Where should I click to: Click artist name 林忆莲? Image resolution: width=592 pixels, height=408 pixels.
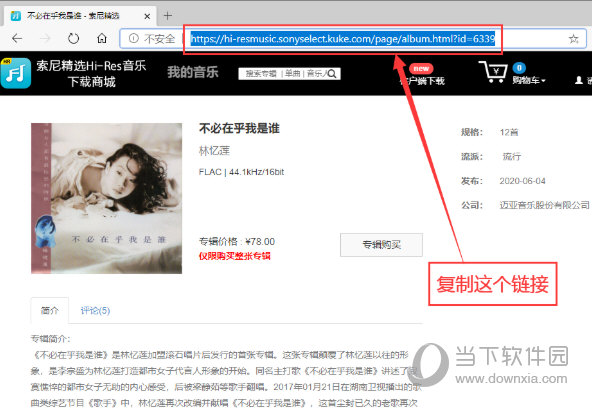[214, 151]
